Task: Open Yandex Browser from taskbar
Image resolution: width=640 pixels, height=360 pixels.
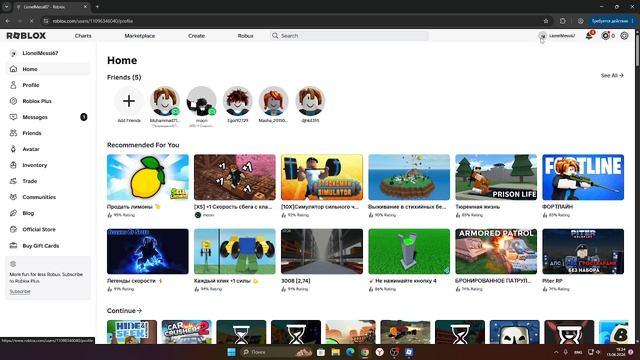Action: 380,352
